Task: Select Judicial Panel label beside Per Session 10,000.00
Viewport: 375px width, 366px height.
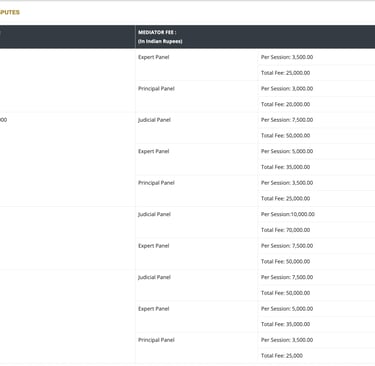Action: point(154,214)
